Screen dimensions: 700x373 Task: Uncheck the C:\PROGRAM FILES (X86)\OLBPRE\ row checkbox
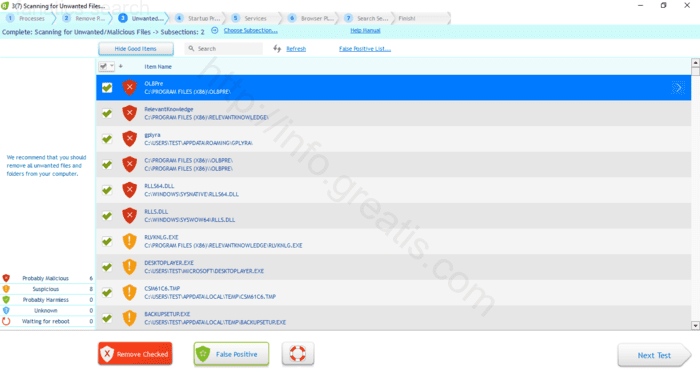(107, 165)
